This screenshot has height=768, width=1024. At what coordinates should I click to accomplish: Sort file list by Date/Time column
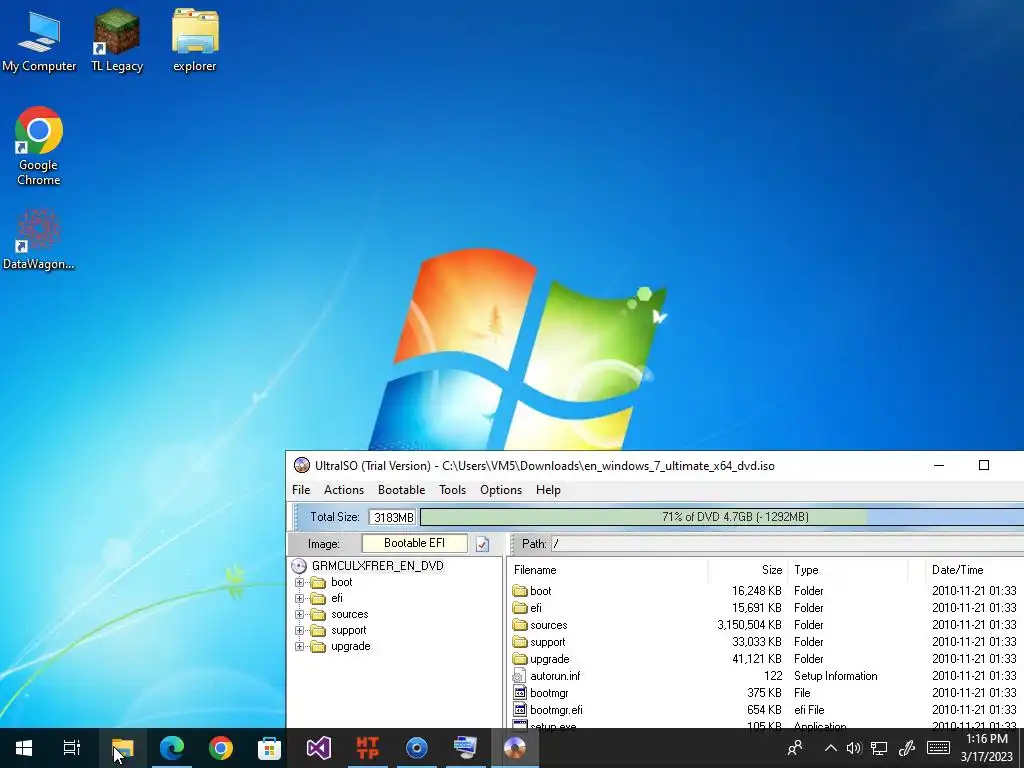[974, 570]
